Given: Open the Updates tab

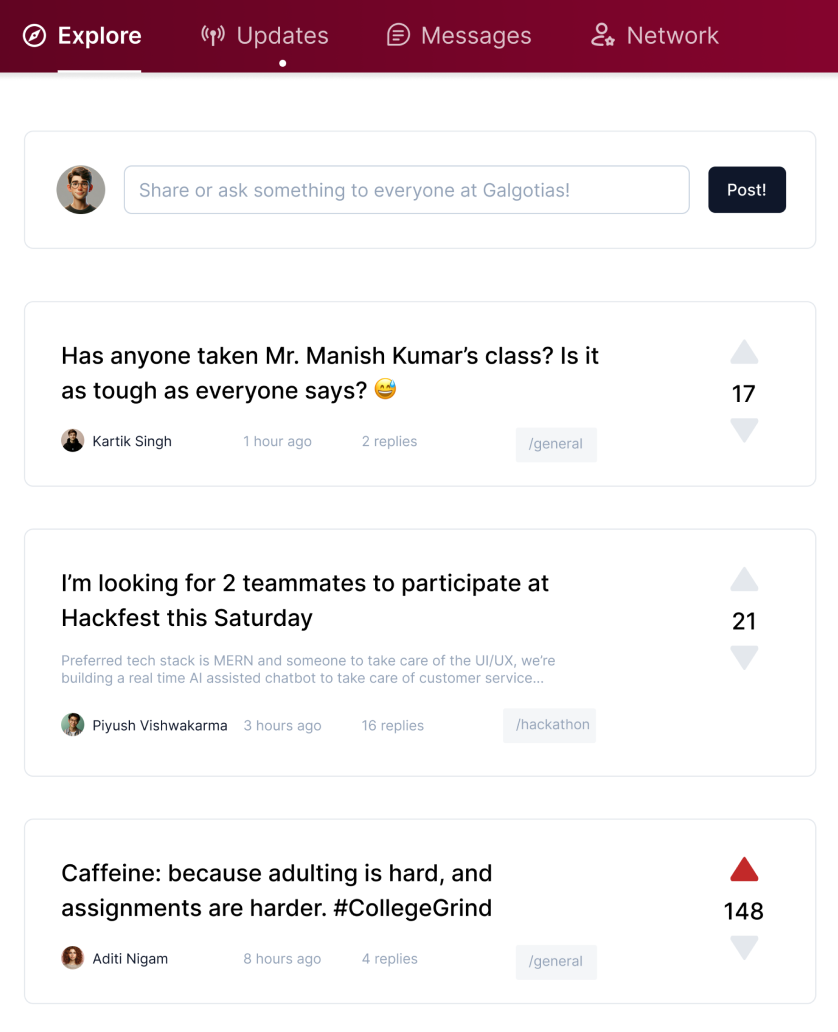Looking at the screenshot, I should click(265, 36).
